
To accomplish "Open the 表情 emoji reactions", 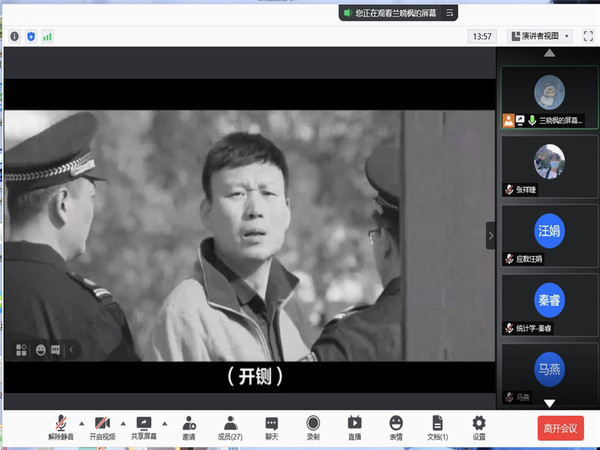I will point(396,427).
